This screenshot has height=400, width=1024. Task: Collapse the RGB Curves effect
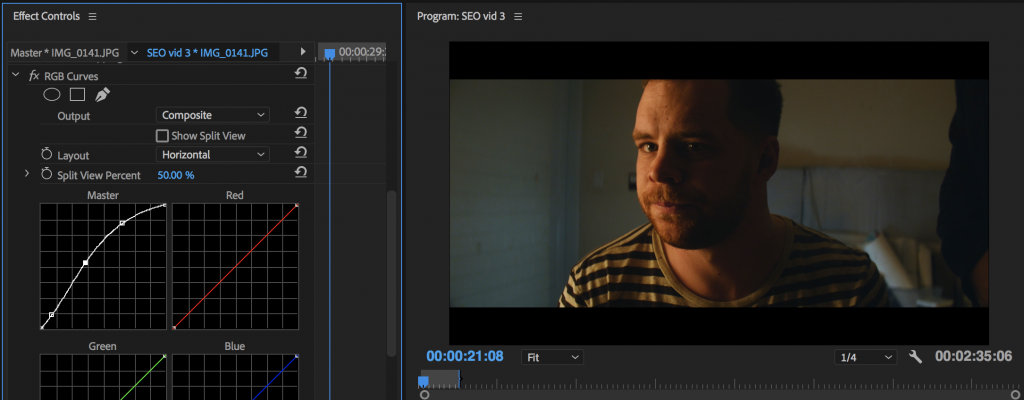(x=16, y=75)
